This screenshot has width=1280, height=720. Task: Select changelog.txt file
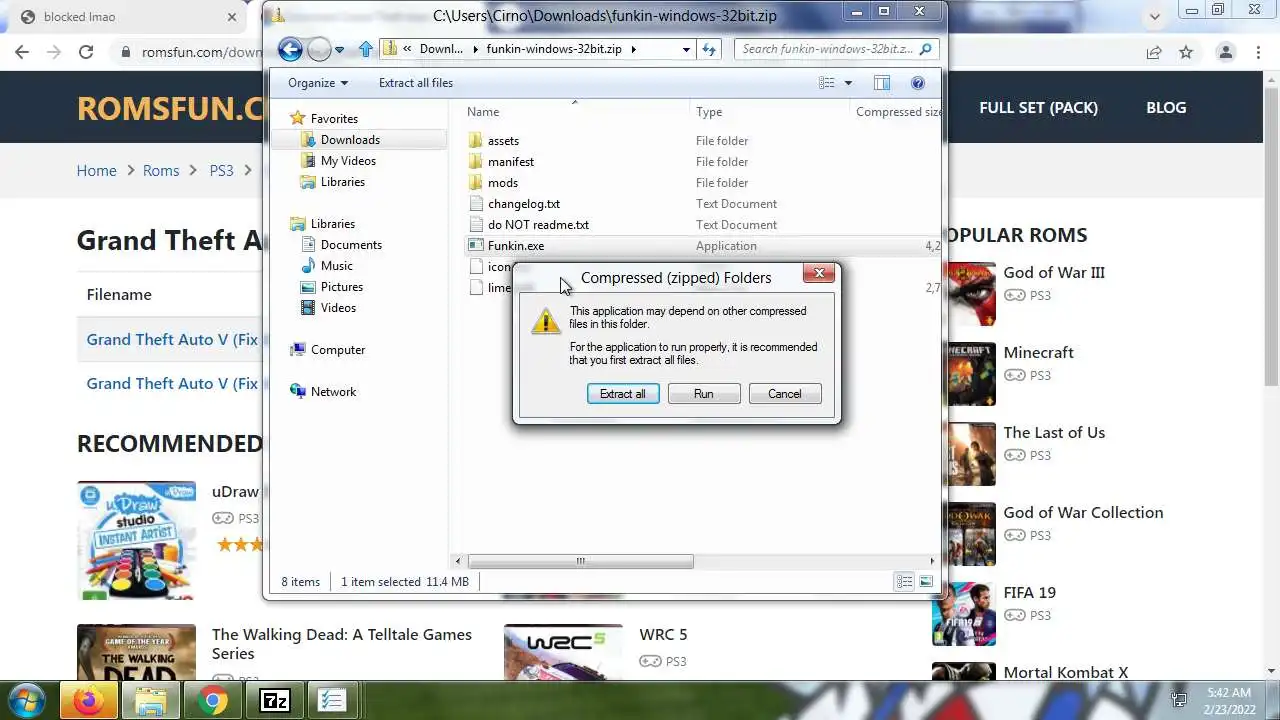tap(524, 204)
